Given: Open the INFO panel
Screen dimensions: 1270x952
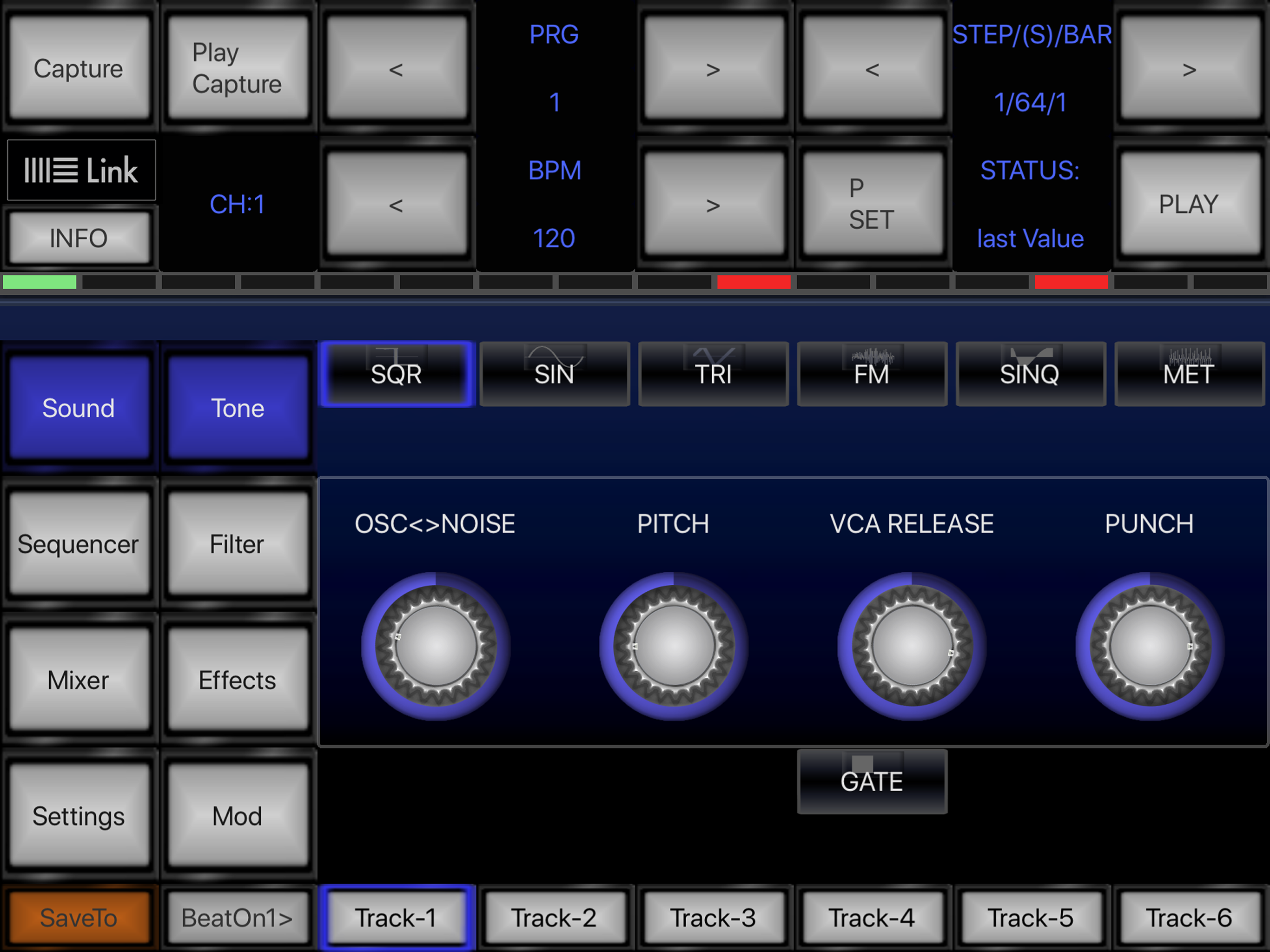Looking at the screenshot, I should [79, 237].
